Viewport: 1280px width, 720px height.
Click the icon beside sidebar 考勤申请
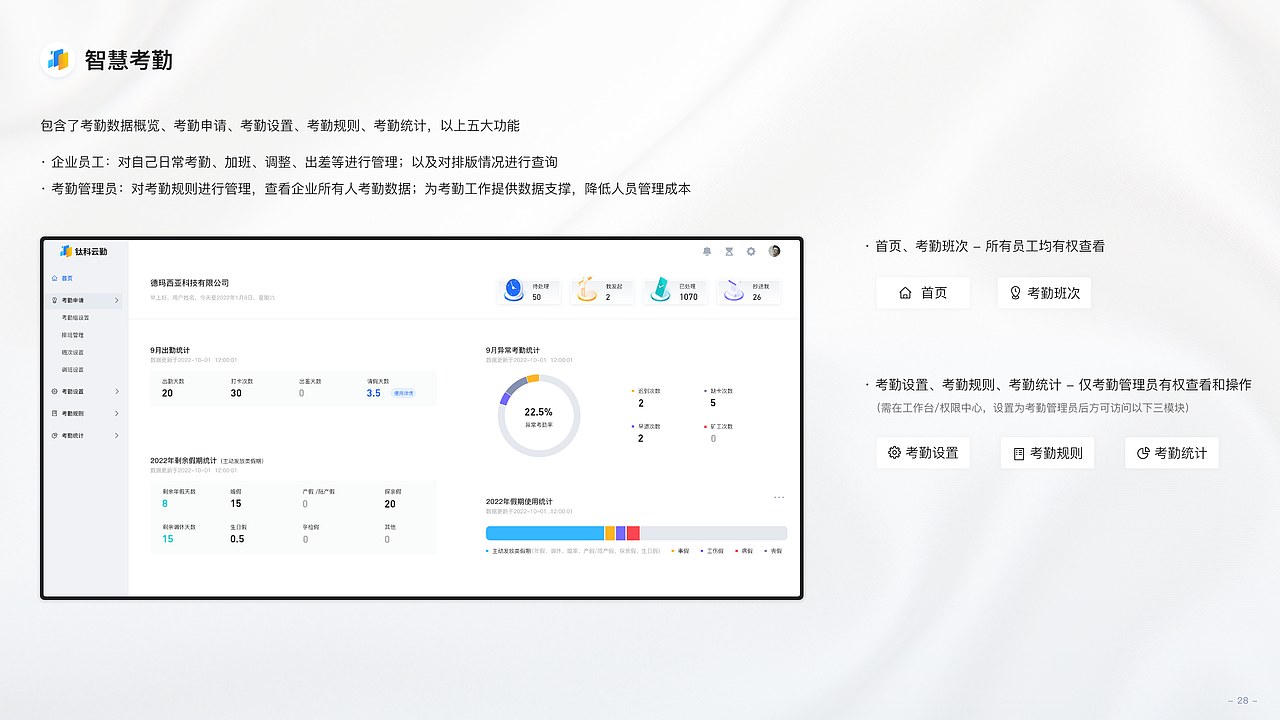point(54,300)
